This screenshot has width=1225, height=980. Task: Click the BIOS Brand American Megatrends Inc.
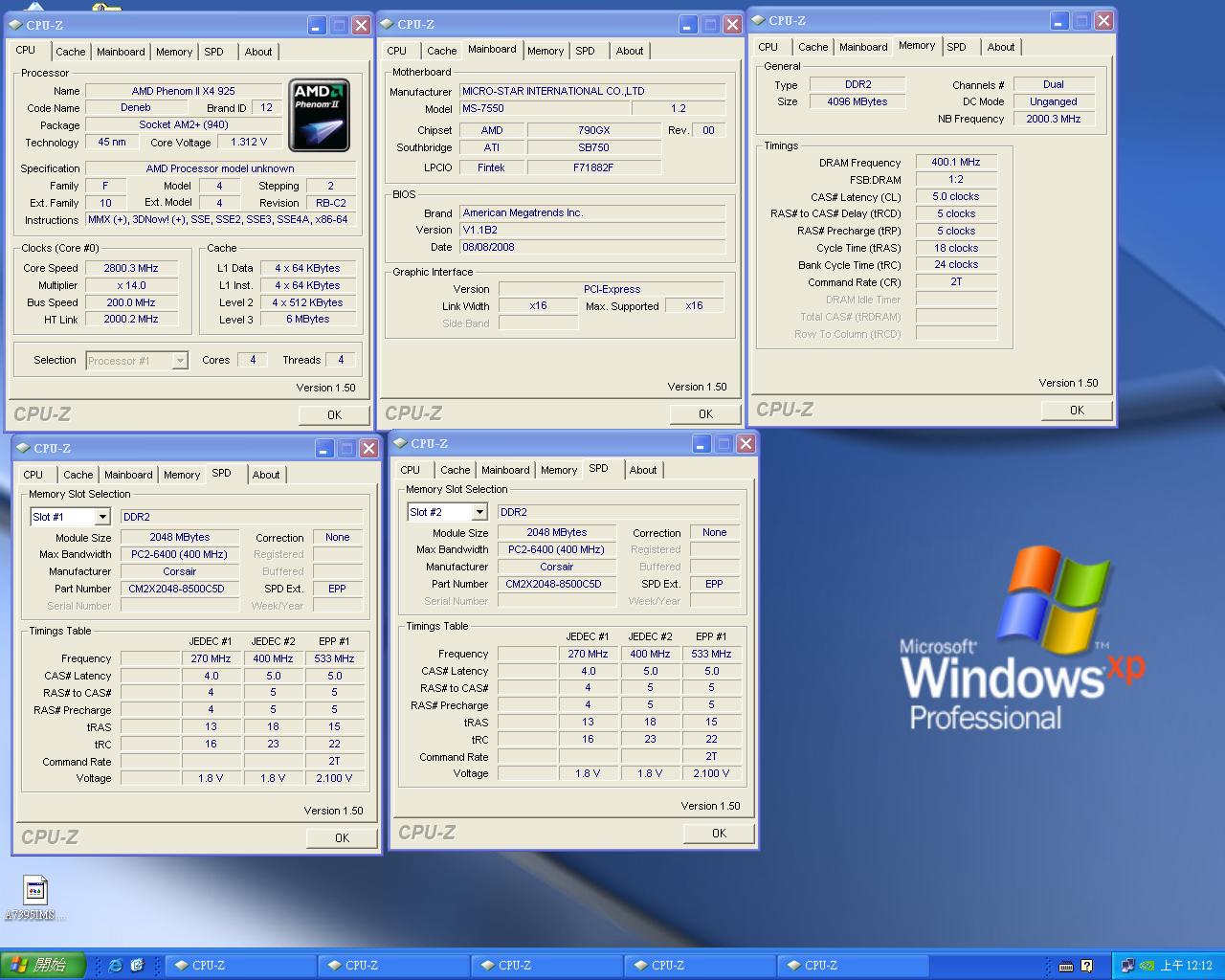591,212
